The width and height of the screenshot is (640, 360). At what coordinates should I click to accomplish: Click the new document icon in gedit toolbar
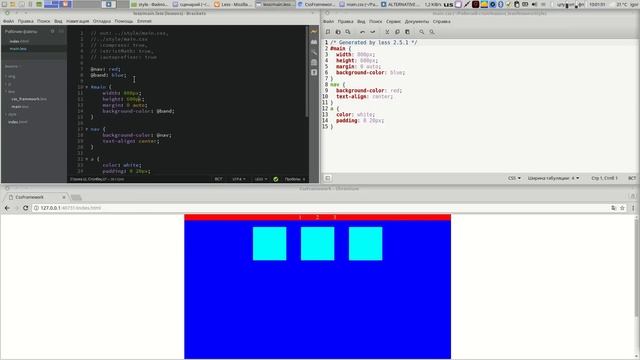coord(328,32)
